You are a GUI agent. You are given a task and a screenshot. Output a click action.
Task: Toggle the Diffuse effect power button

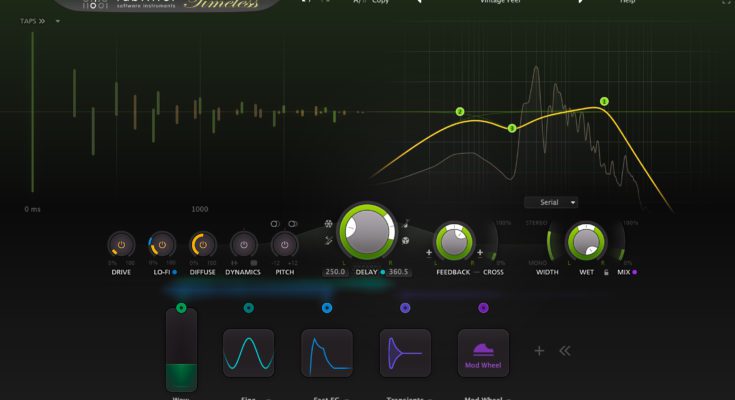click(x=203, y=244)
